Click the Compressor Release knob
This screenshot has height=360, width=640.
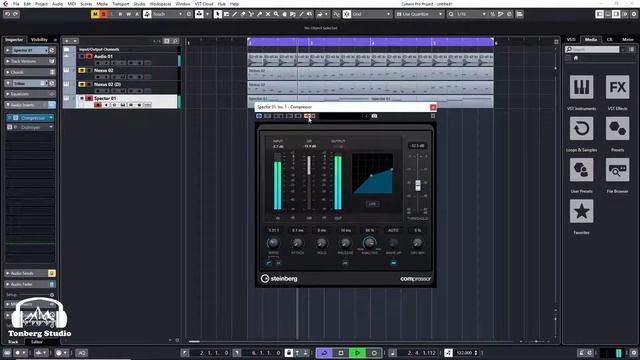pyautogui.click(x=345, y=243)
